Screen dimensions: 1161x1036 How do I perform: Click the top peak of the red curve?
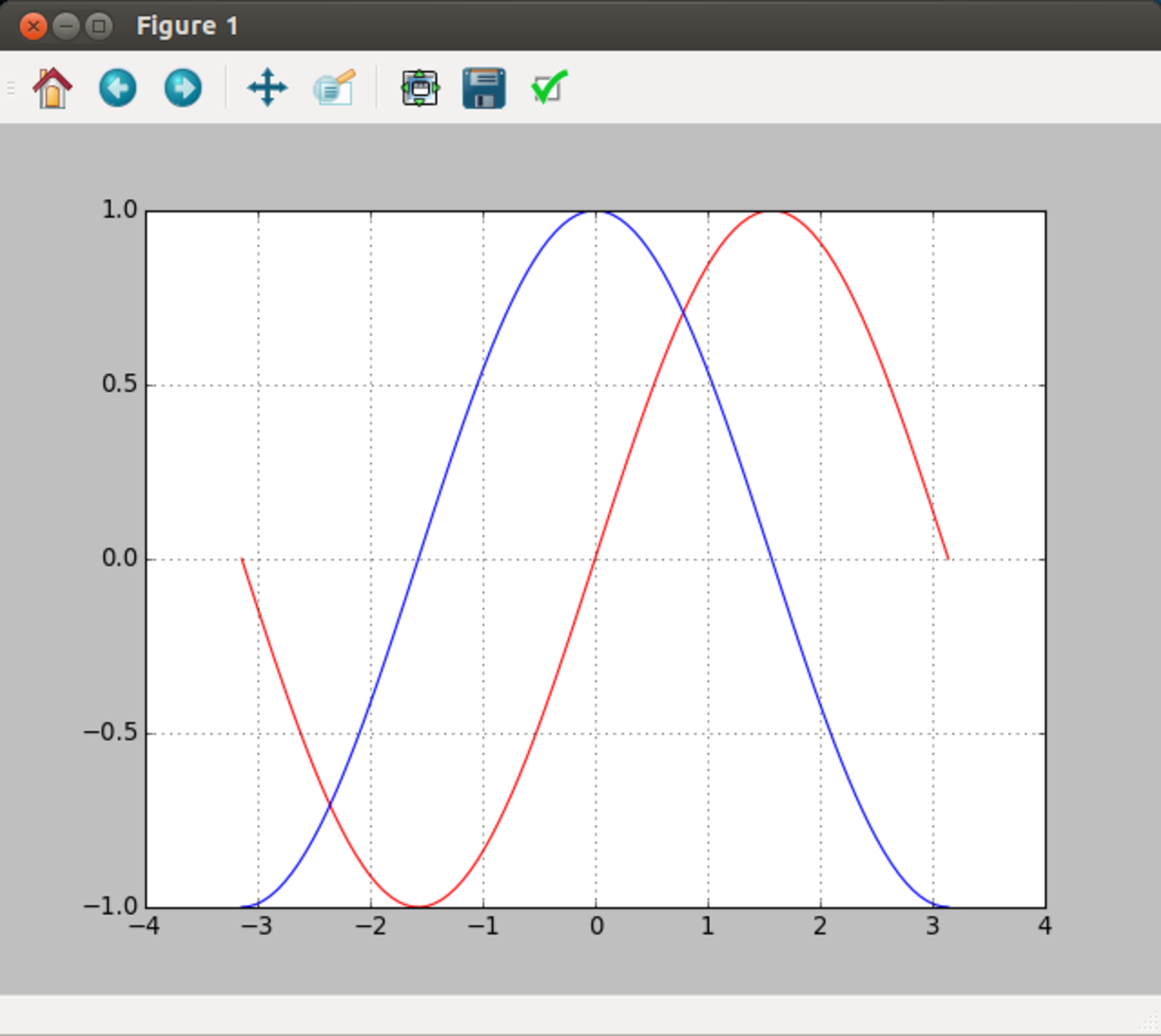point(772,212)
